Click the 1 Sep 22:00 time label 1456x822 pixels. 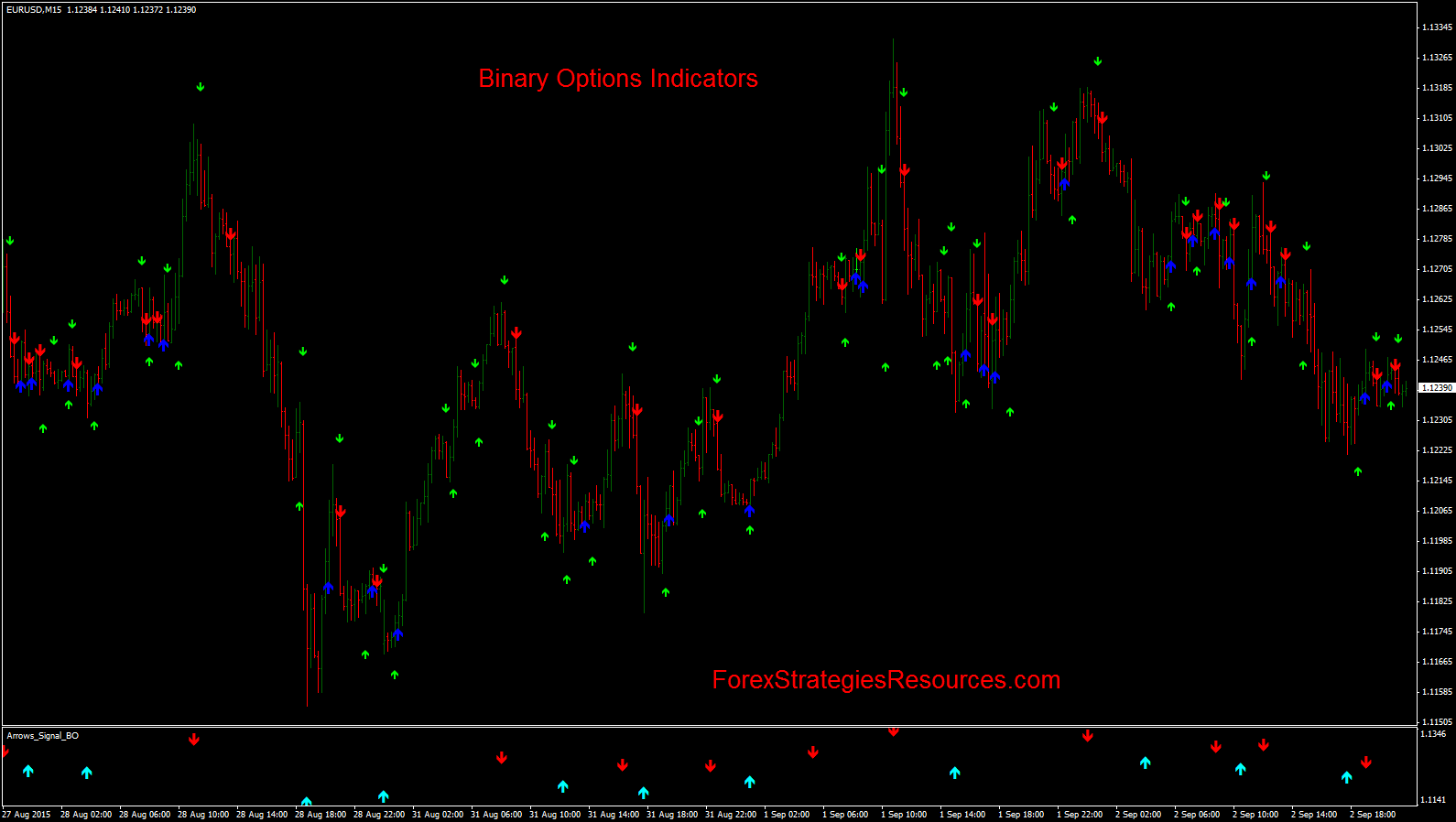(1080, 815)
